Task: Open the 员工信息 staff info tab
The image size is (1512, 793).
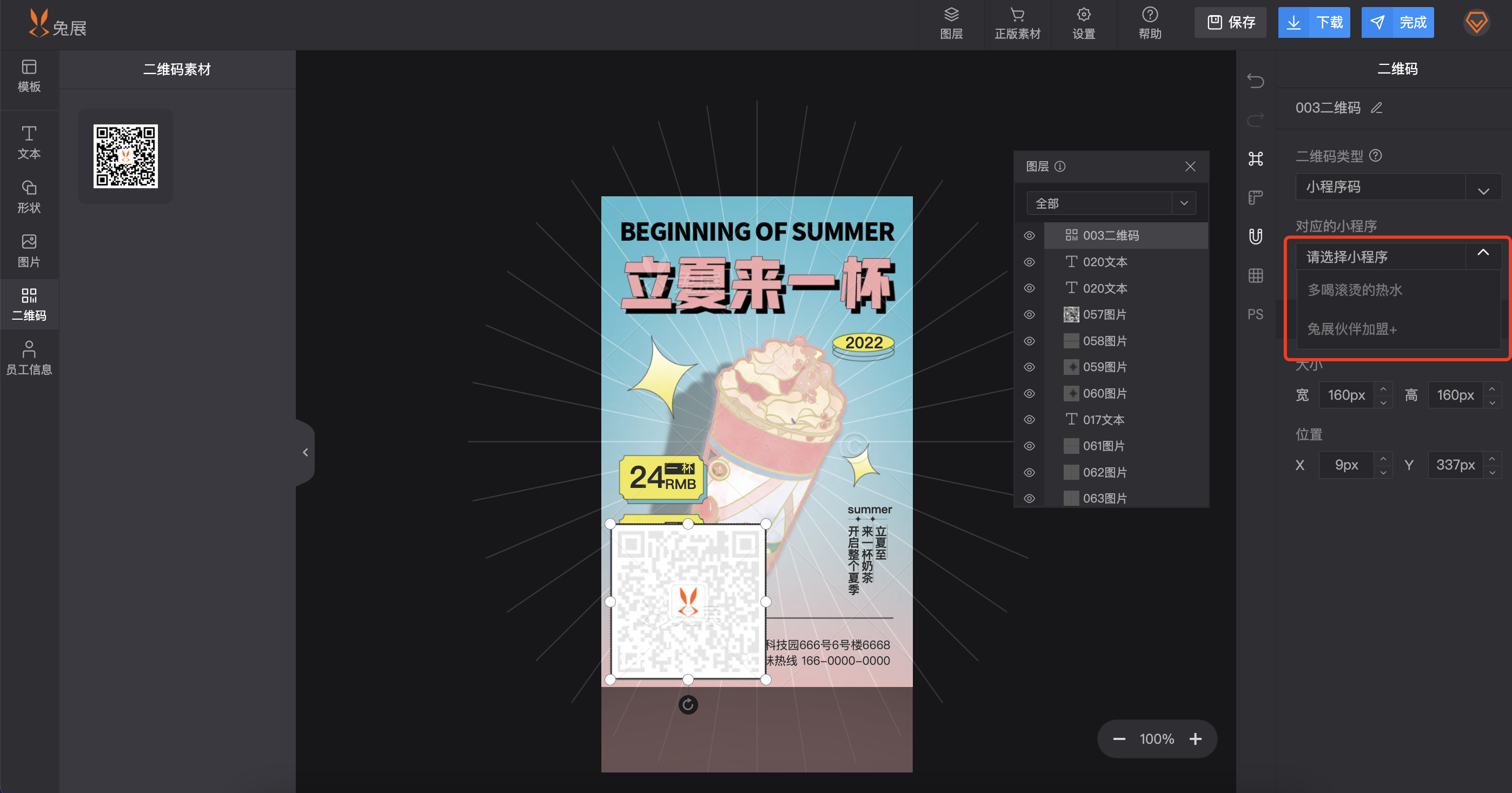Action: (x=29, y=358)
